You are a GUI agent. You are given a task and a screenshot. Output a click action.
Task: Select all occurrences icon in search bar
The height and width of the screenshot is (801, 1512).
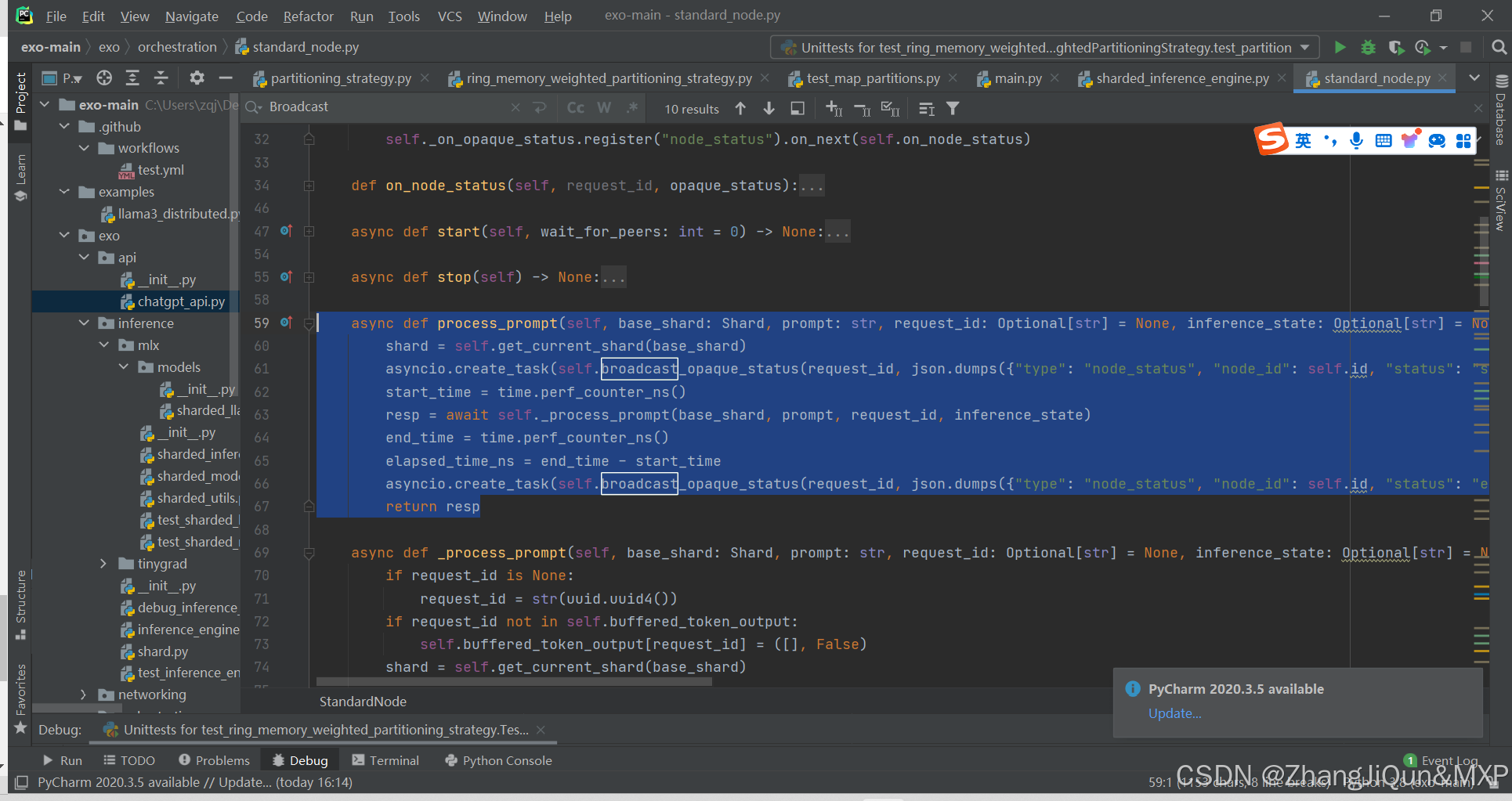tap(890, 108)
